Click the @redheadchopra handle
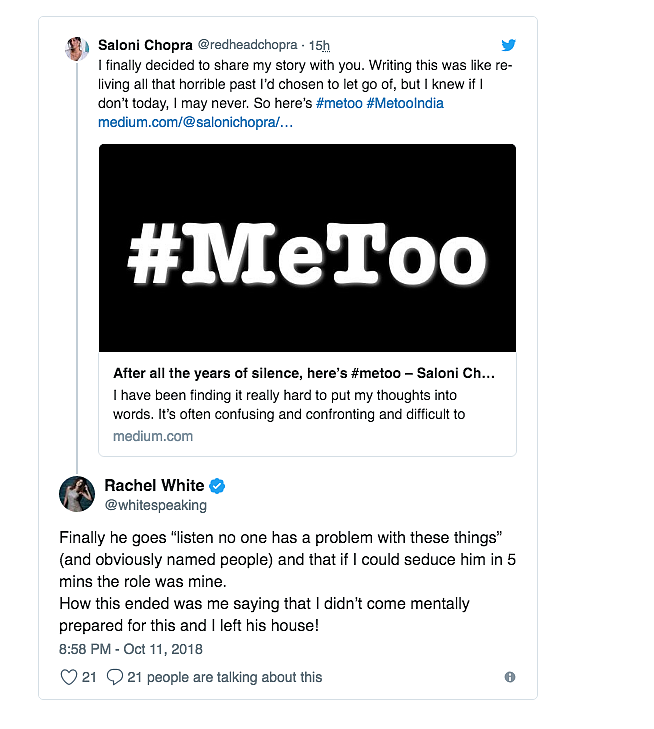This screenshot has width=654, height=729. pyautogui.click(x=247, y=45)
